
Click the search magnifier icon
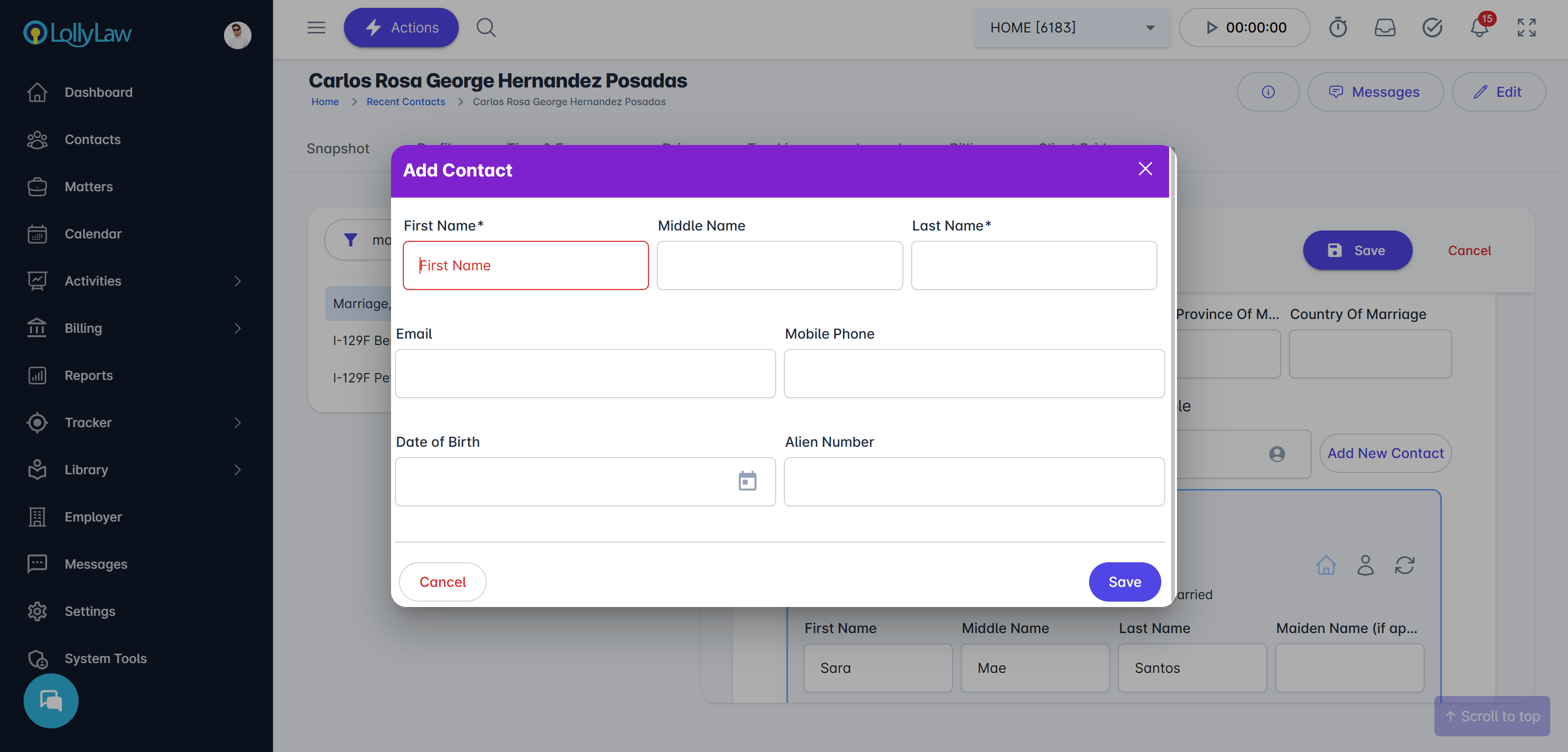(486, 28)
